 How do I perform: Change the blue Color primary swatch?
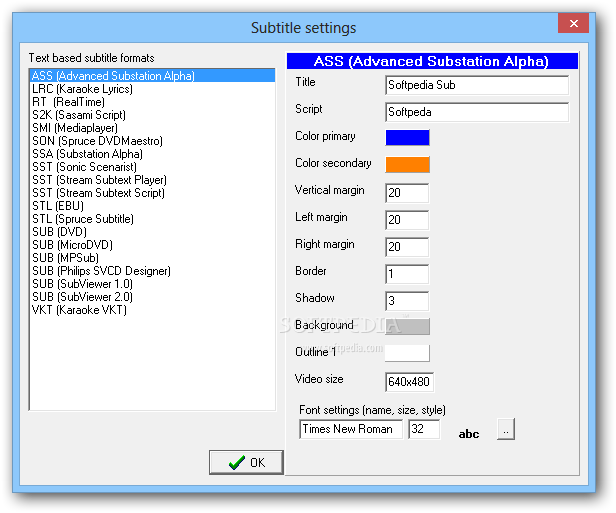(407, 137)
